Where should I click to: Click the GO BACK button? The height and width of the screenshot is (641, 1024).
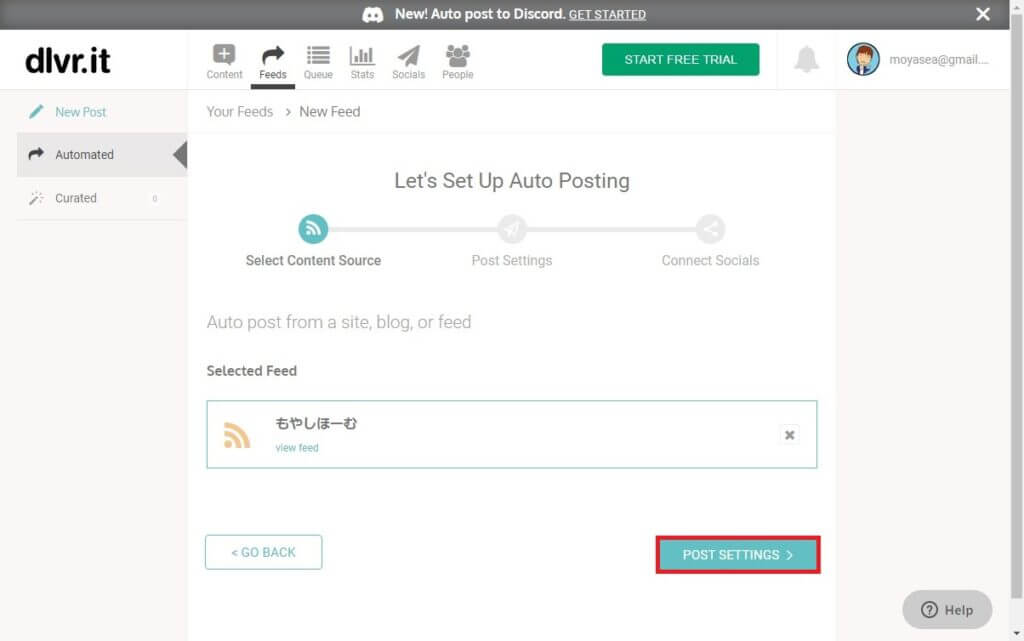[263, 552]
